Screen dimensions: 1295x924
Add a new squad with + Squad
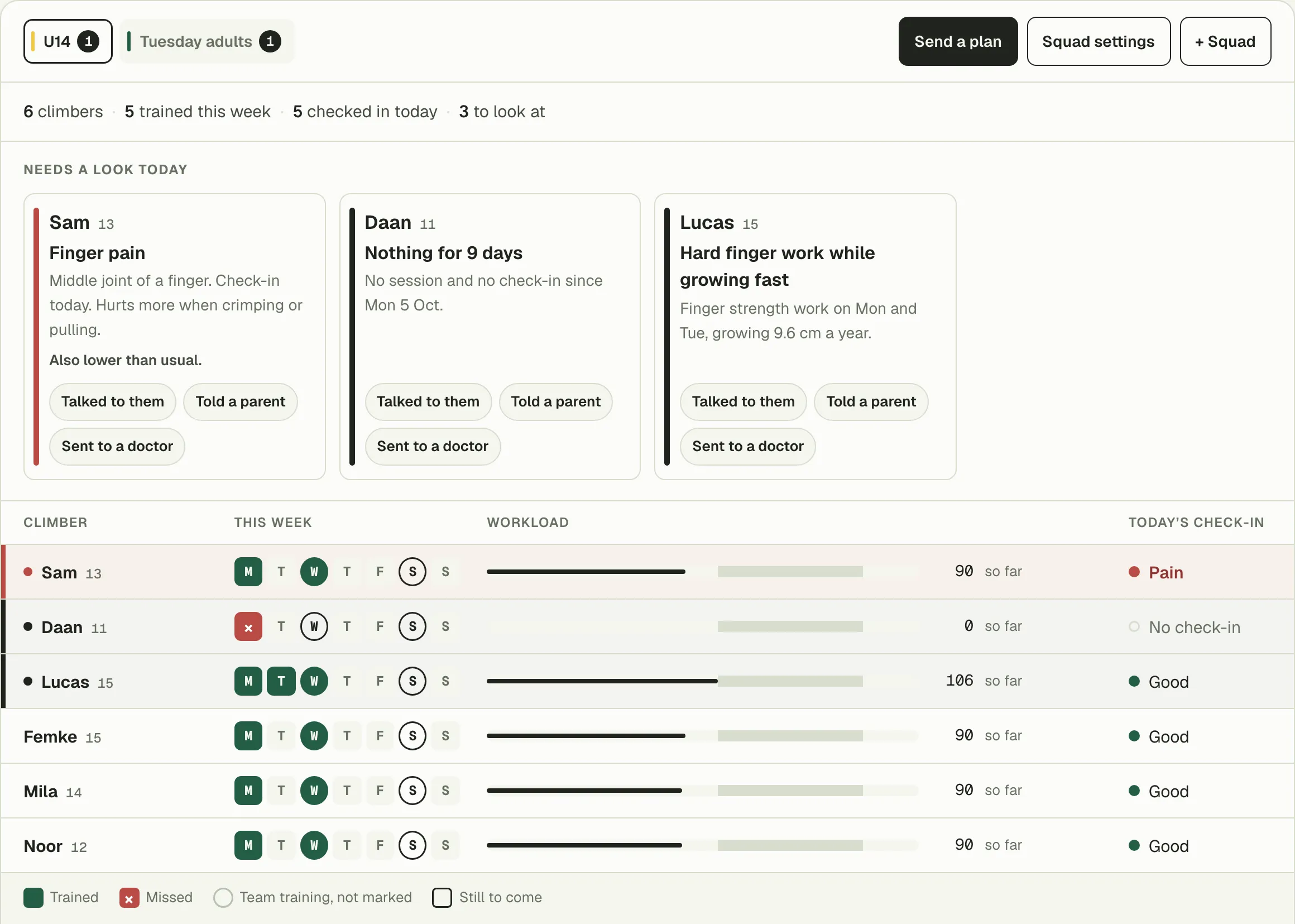pyautogui.click(x=1225, y=41)
